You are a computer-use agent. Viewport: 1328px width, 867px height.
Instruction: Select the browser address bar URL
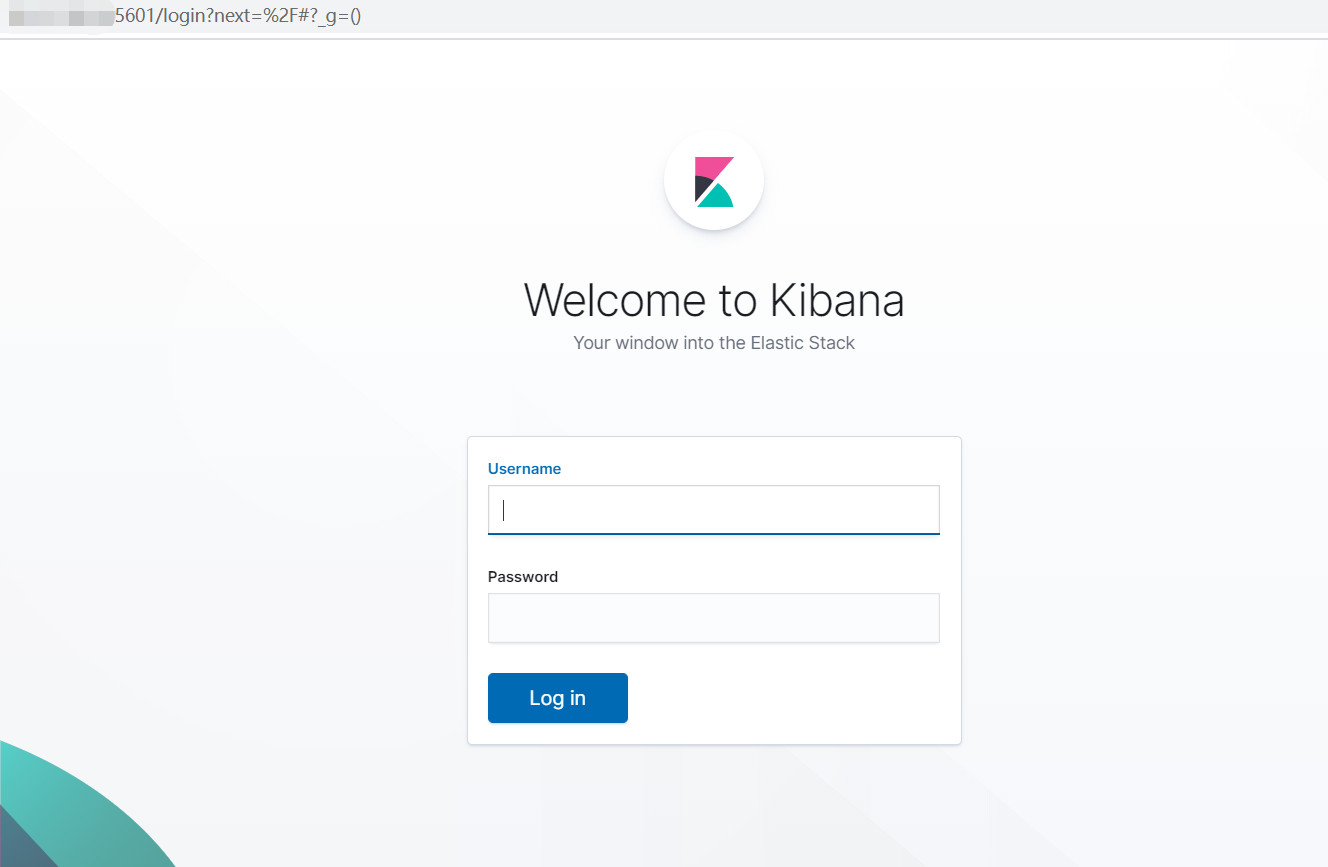[x=184, y=17]
